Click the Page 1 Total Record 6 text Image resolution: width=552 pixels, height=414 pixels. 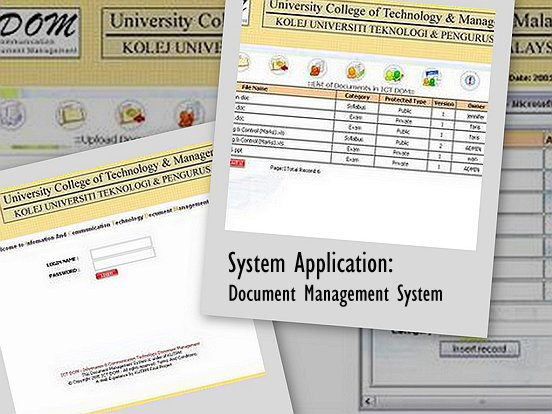(x=295, y=169)
